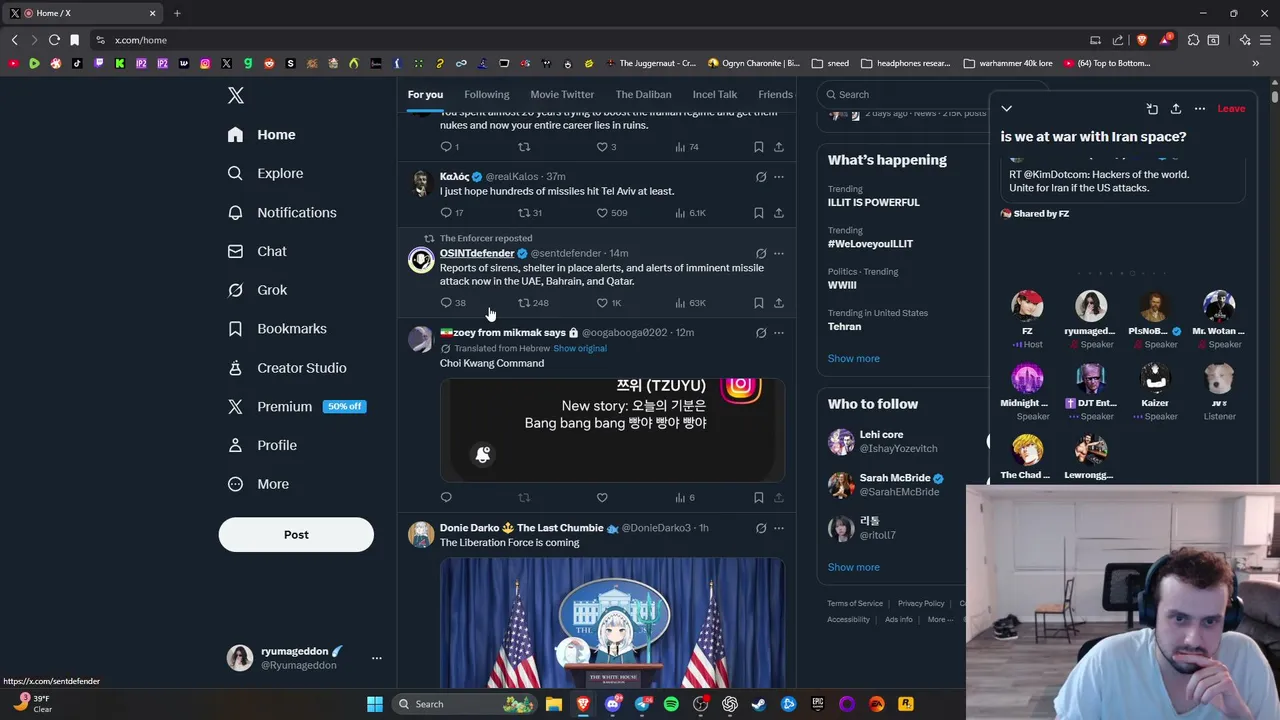Open more options on Καλός post
This screenshot has height=720, width=1280.
click(x=779, y=177)
